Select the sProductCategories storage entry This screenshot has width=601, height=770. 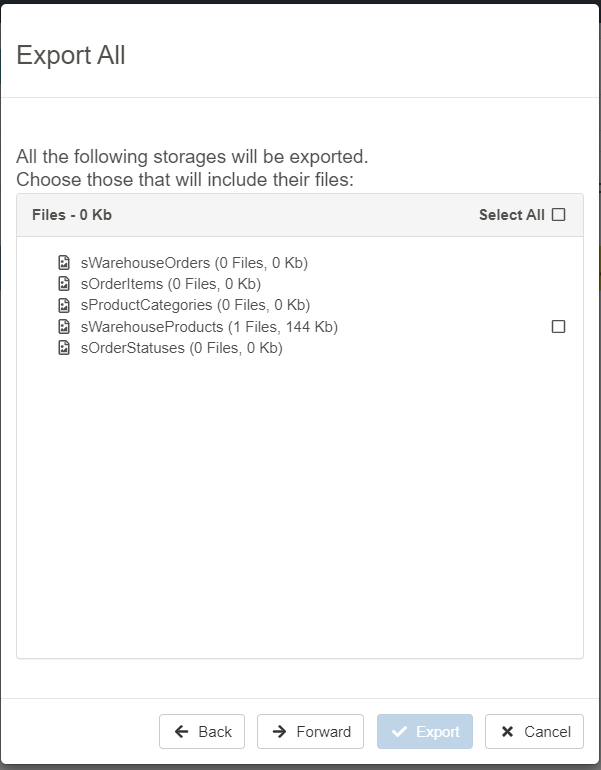[x=195, y=305]
